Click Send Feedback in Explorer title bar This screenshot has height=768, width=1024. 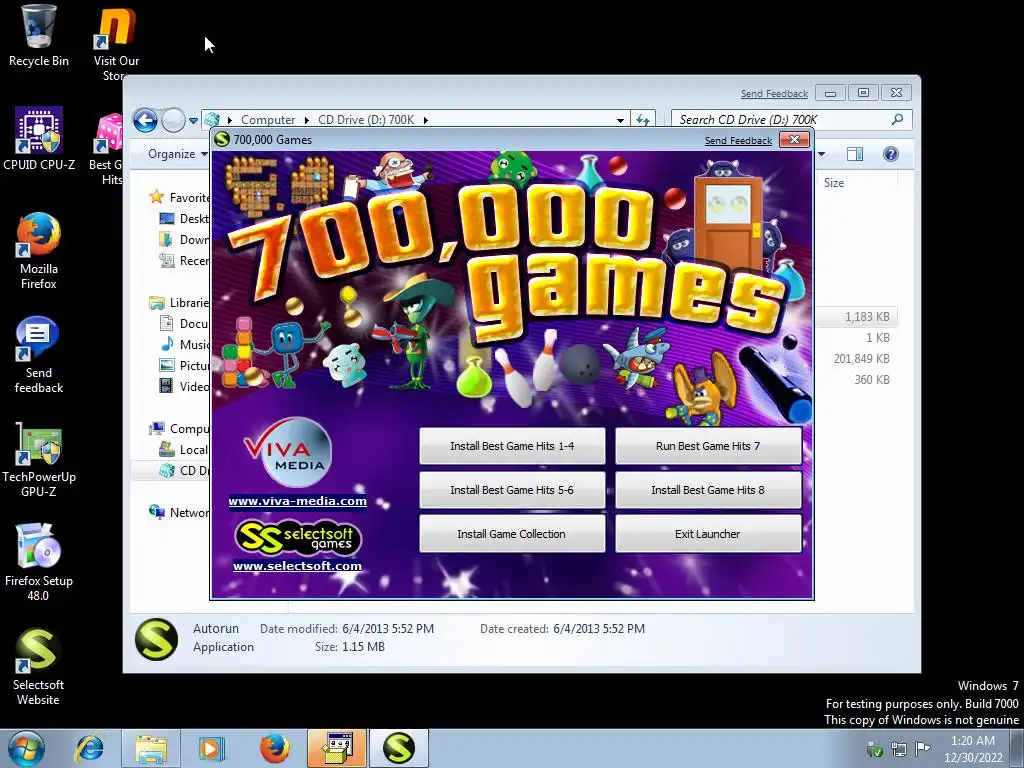point(774,93)
